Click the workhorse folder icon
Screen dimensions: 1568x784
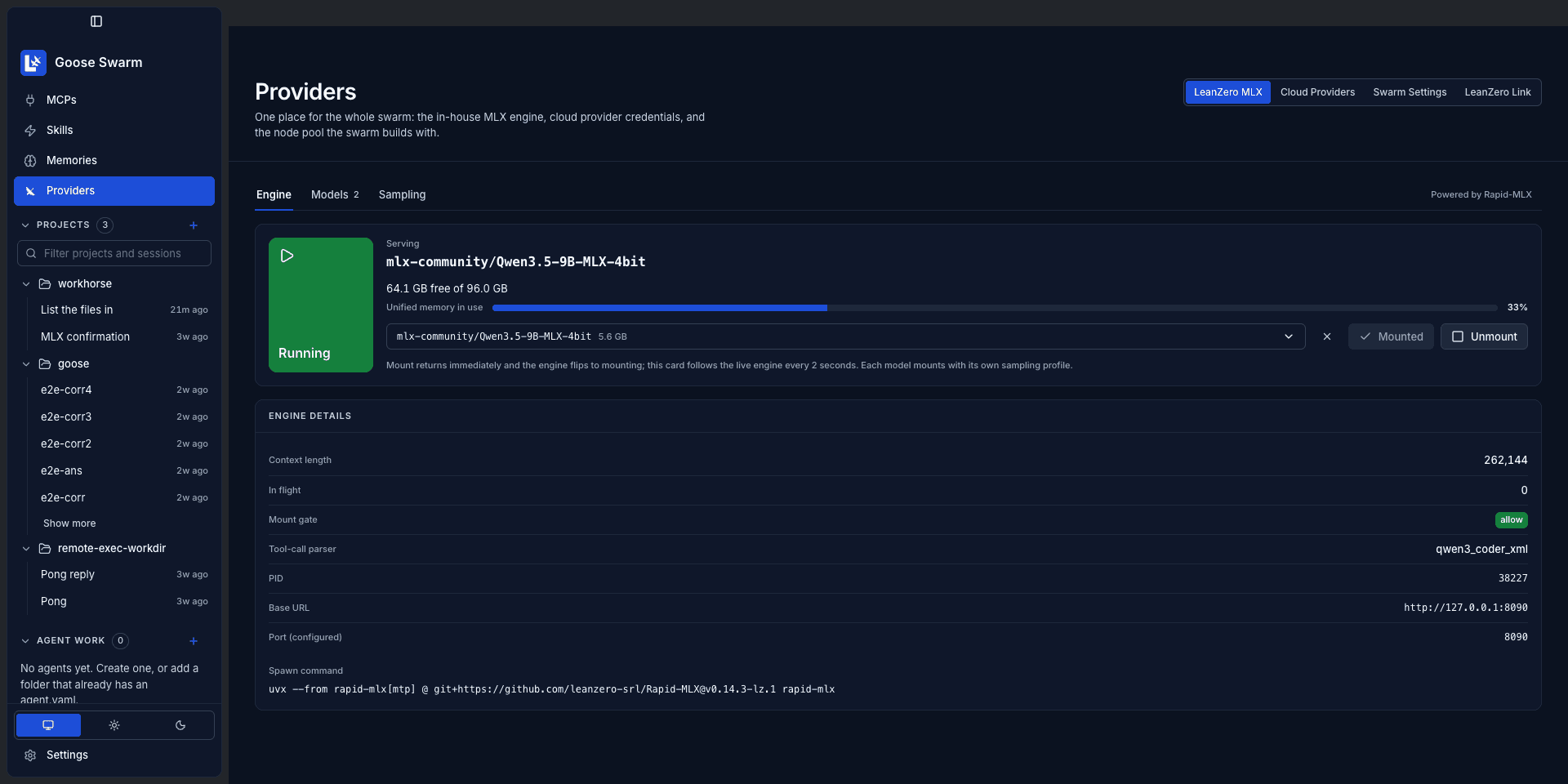[45, 284]
